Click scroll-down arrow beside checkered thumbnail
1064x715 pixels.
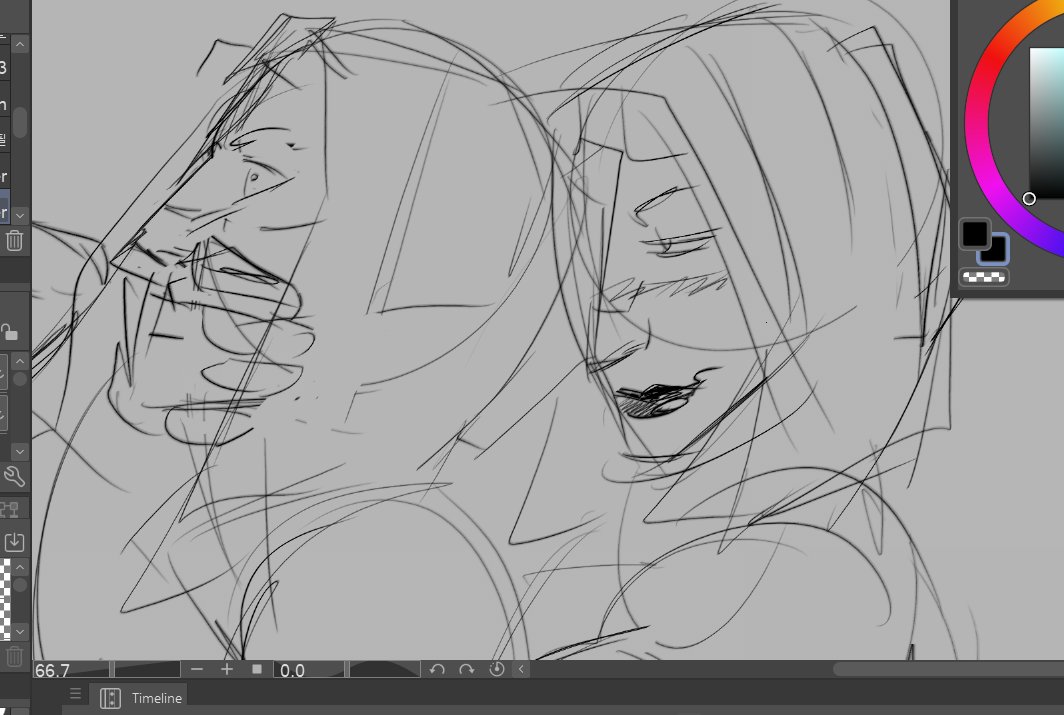[20, 632]
